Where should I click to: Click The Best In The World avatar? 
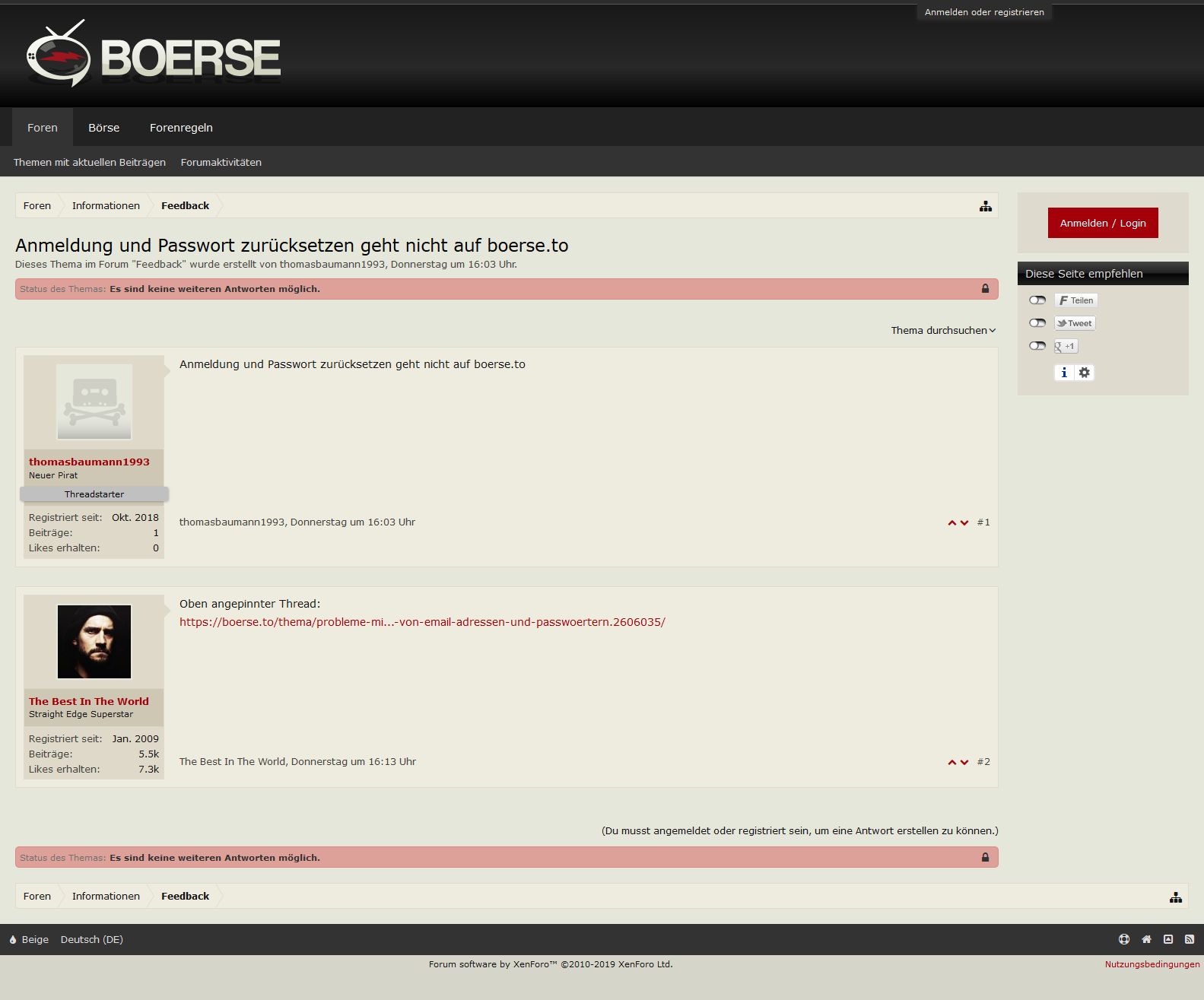94,642
